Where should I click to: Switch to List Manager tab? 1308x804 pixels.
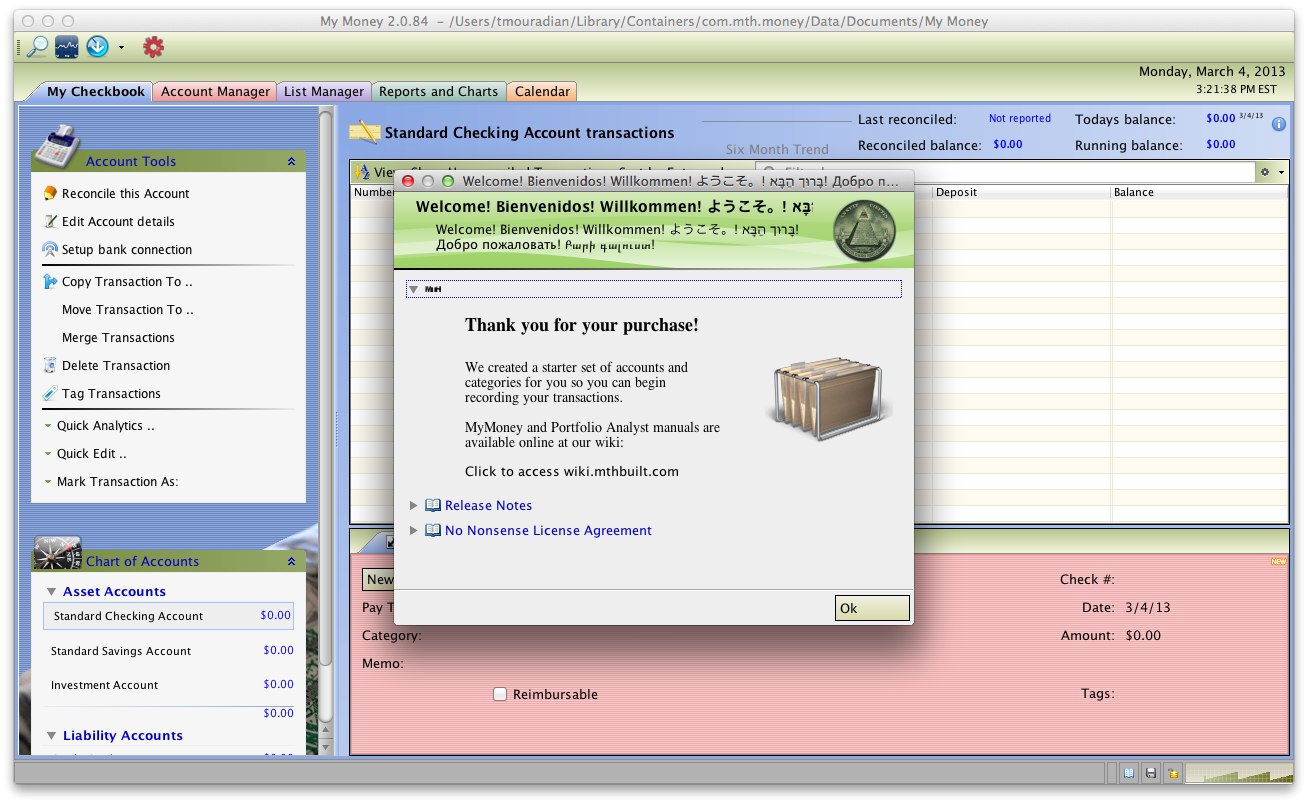[x=324, y=91]
